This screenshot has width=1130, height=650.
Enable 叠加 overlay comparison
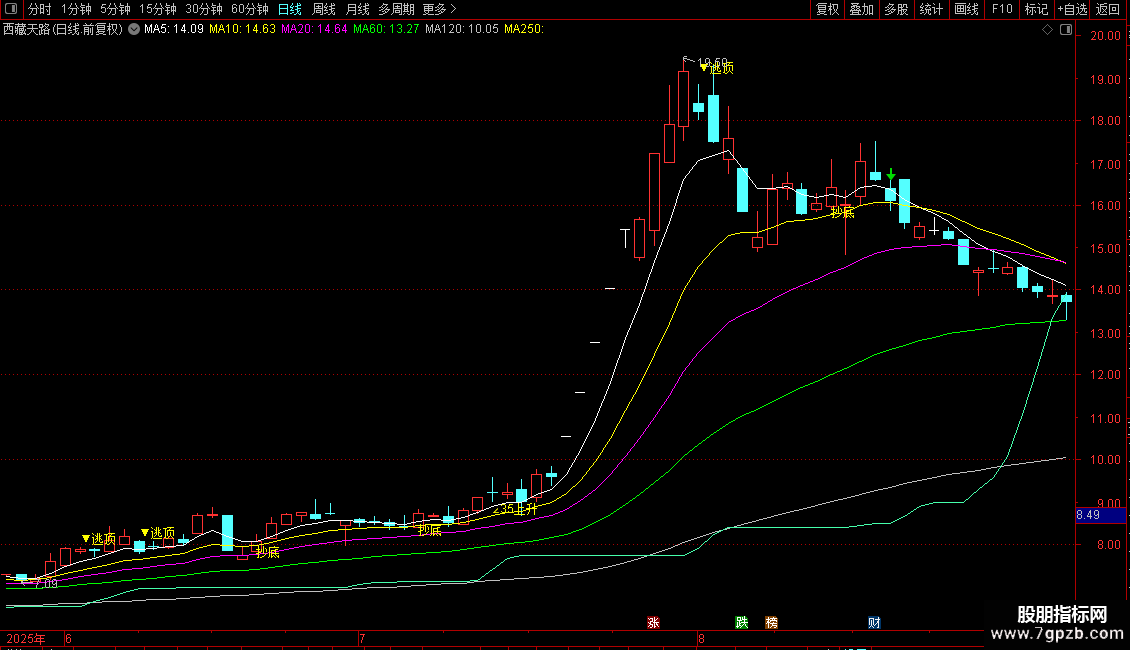(861, 9)
